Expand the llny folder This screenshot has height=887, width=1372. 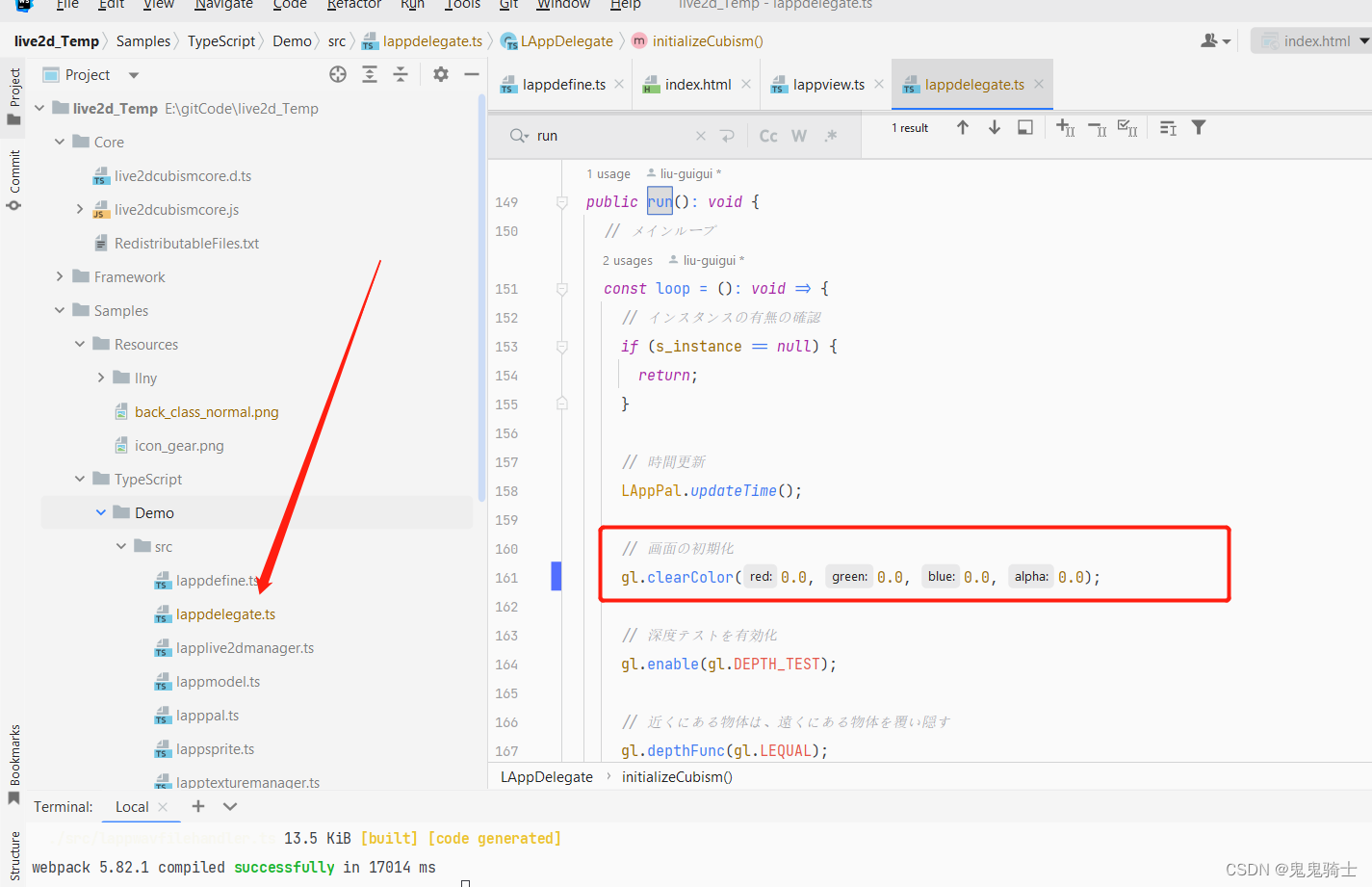coord(100,378)
